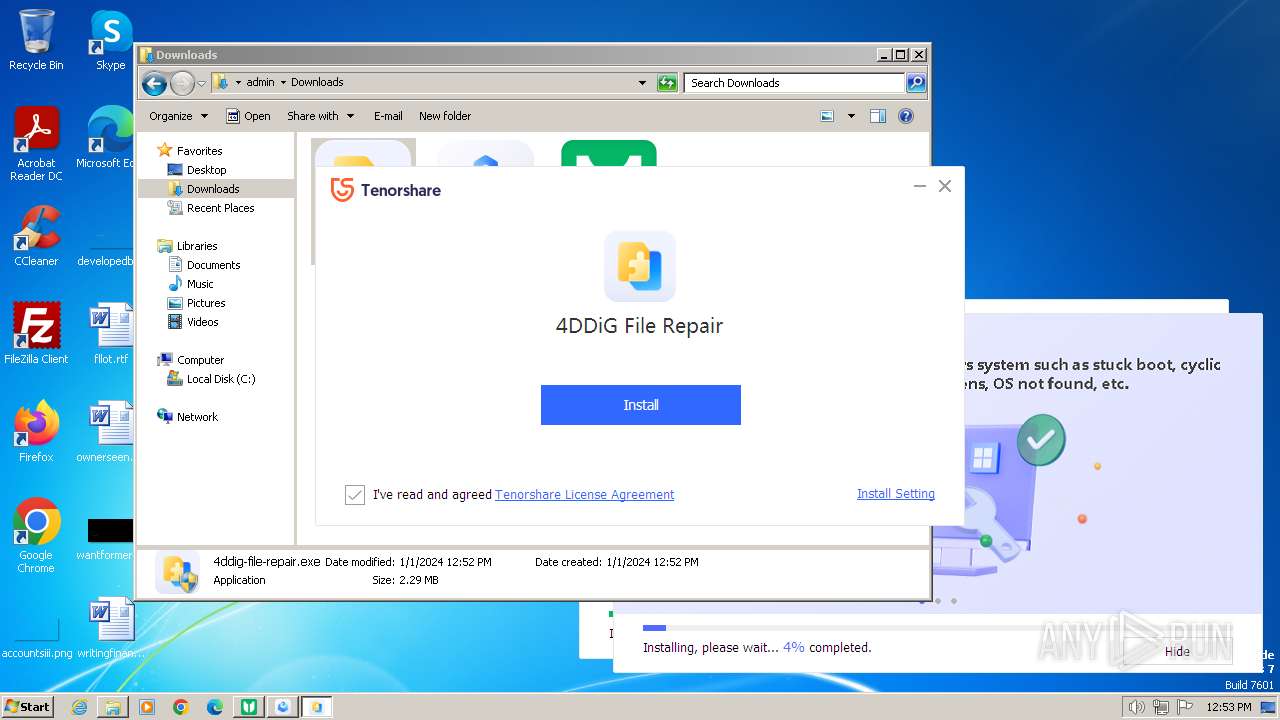Click the Firefox desktop icon
This screenshot has height=720, width=1280.
pyautogui.click(x=36, y=432)
